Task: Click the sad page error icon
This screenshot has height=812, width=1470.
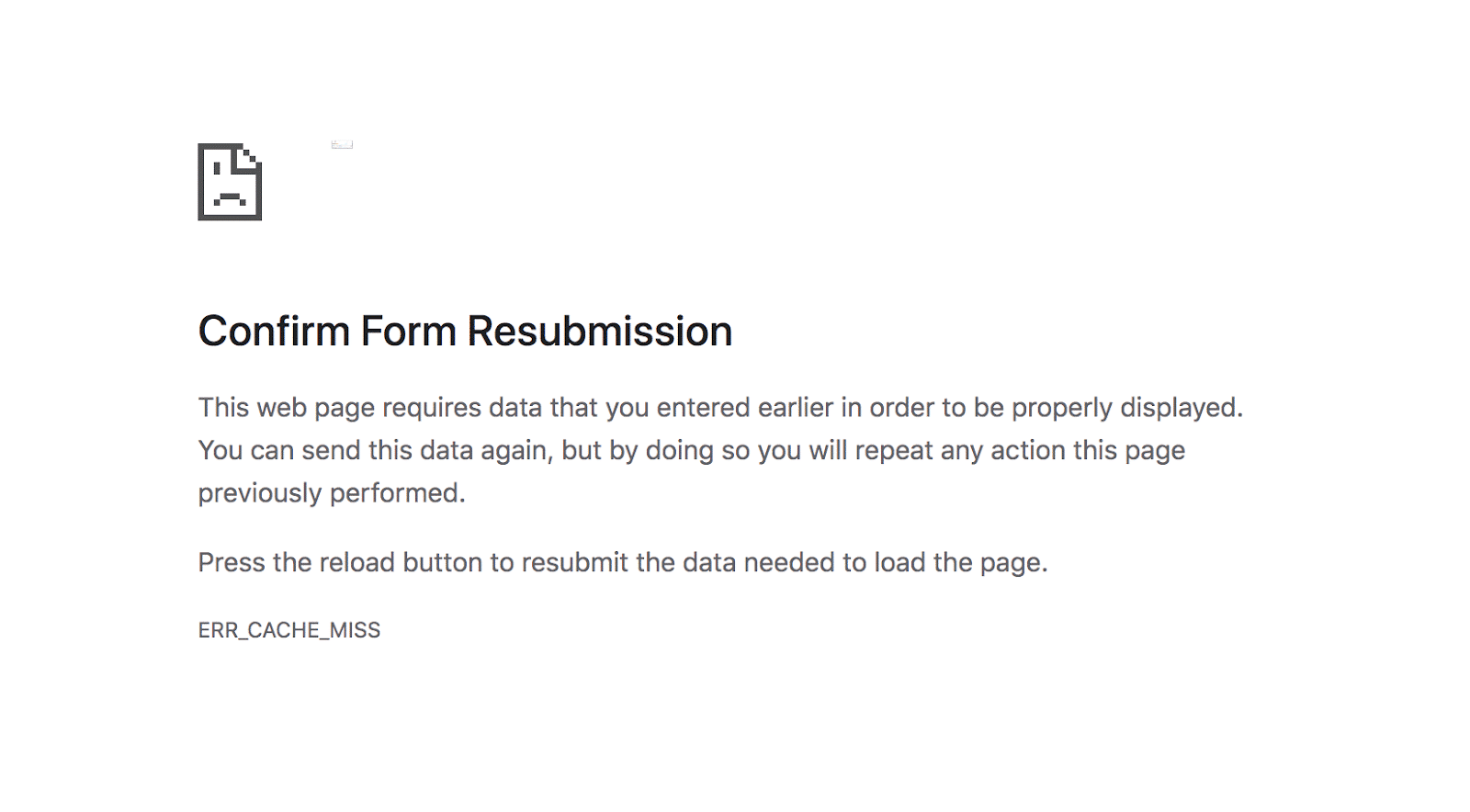Action: point(230,182)
